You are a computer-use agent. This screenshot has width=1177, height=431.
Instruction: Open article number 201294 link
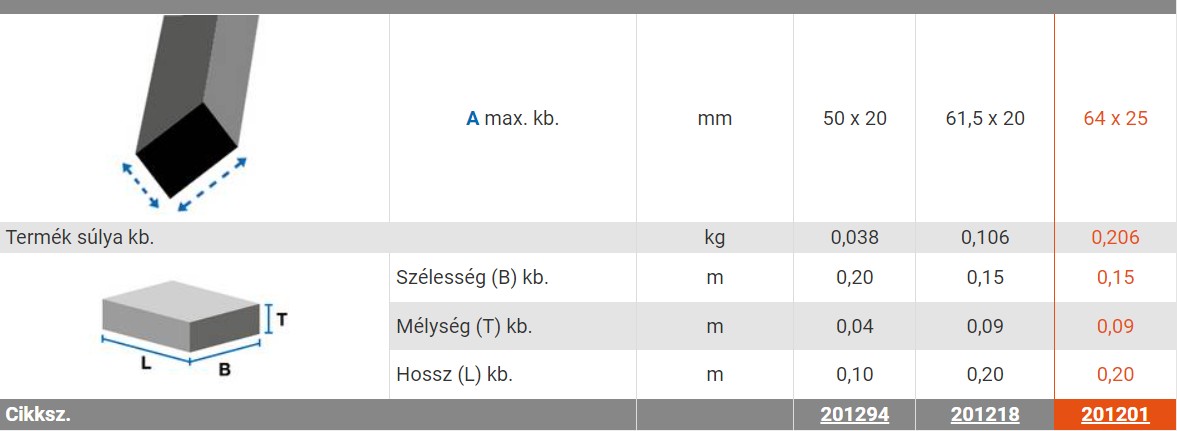point(854,414)
